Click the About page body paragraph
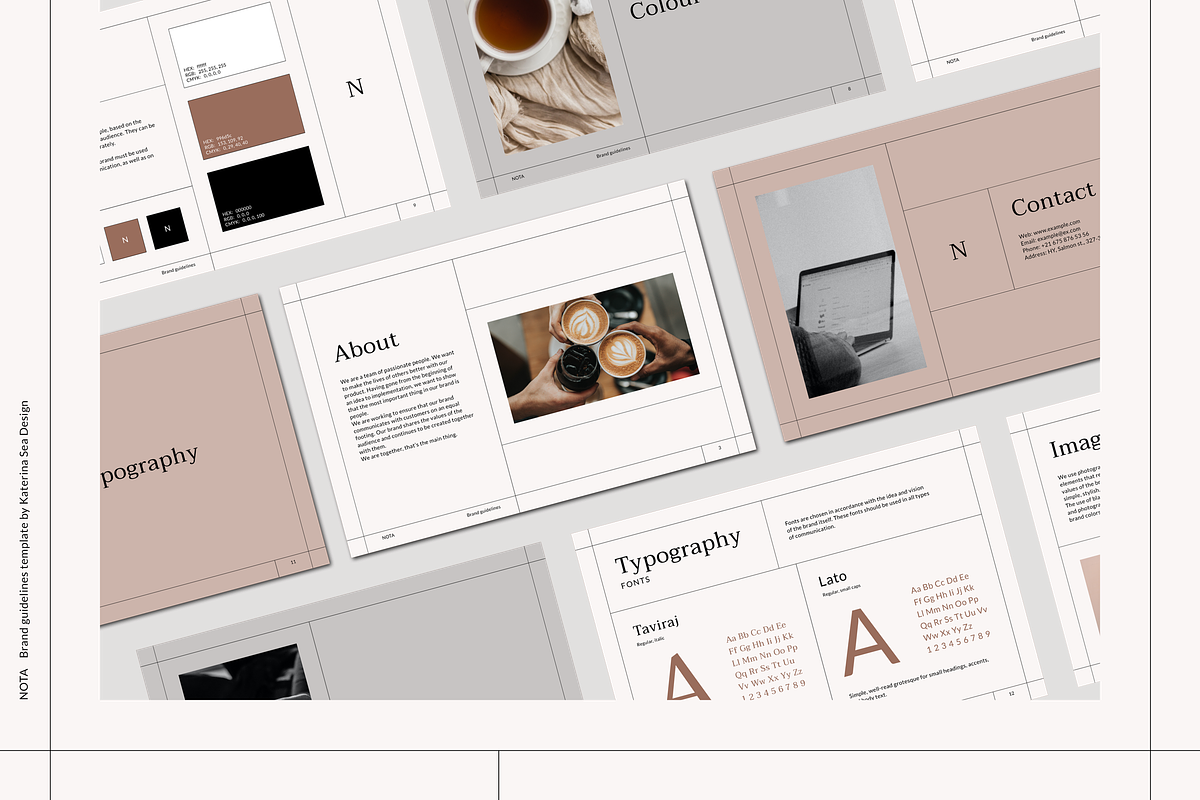 pos(406,404)
